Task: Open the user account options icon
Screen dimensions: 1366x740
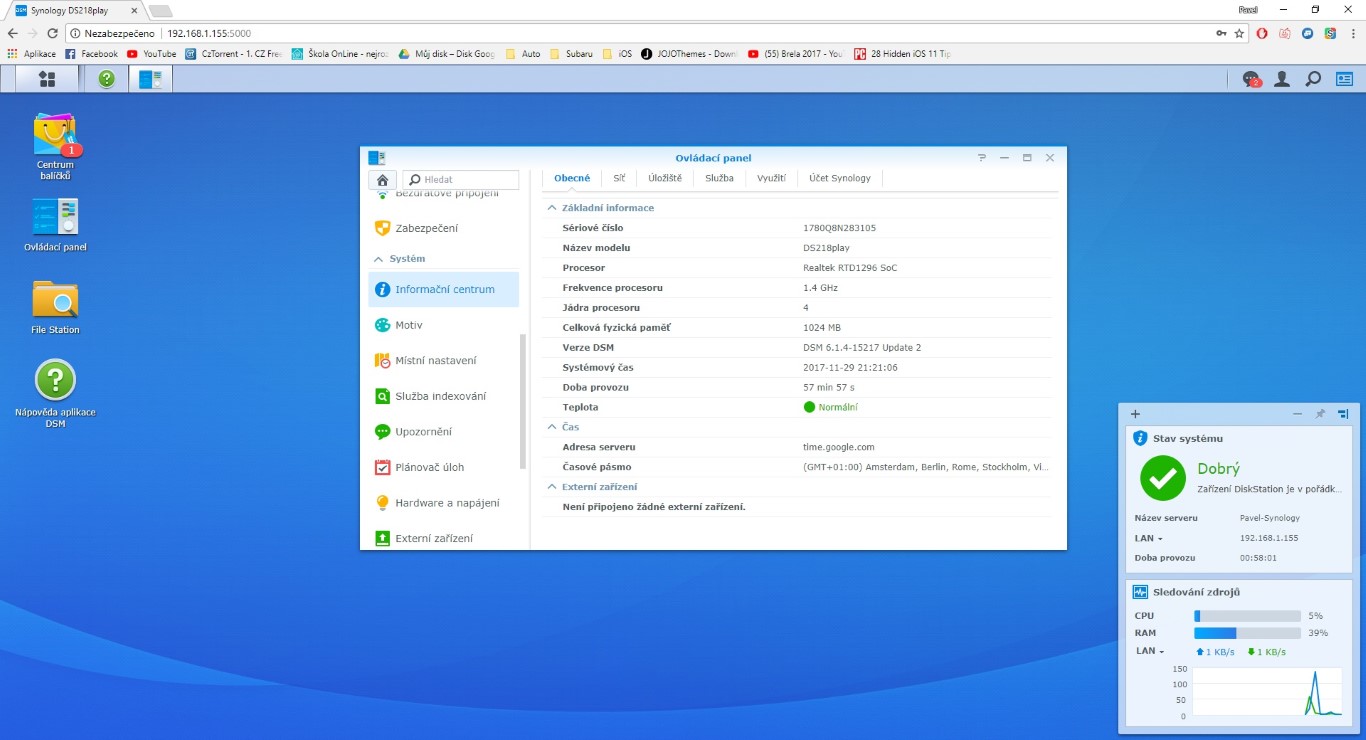Action: pos(1281,79)
